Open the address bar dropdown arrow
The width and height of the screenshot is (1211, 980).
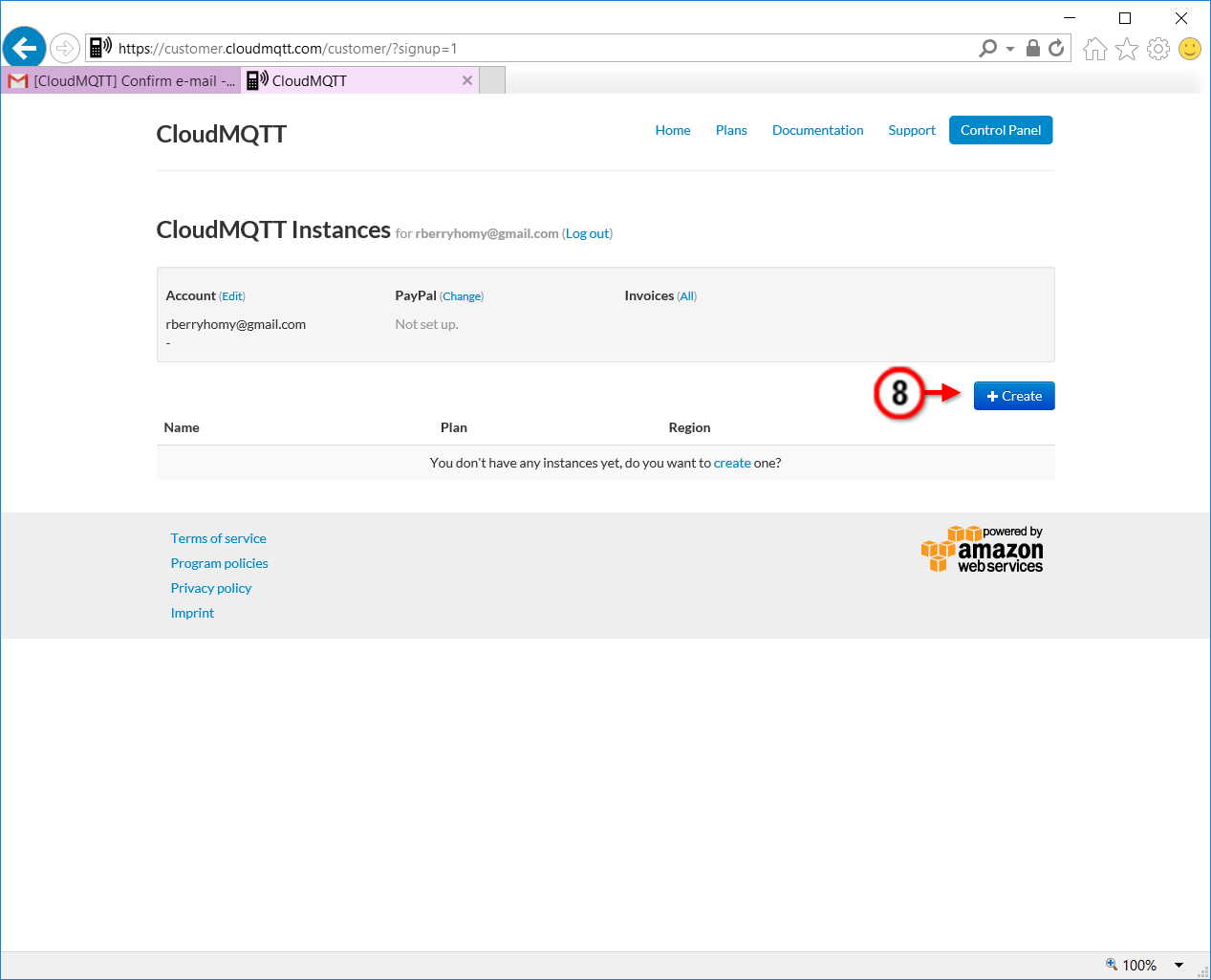click(x=1010, y=49)
